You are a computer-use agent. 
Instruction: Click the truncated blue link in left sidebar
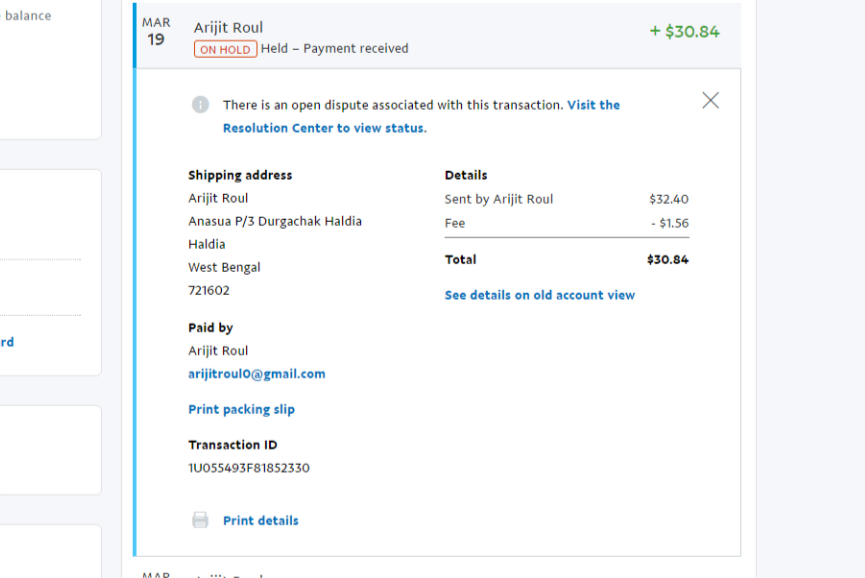click(x=7, y=342)
